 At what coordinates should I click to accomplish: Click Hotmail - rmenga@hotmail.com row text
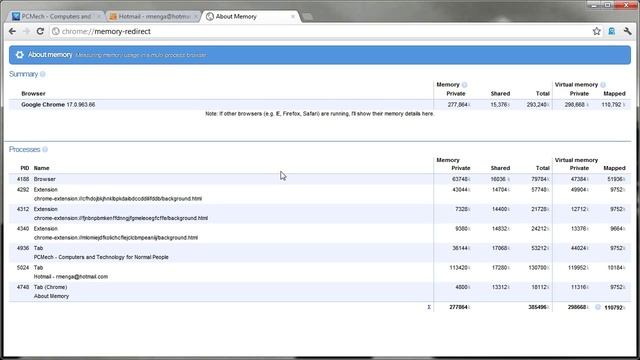click(71, 277)
